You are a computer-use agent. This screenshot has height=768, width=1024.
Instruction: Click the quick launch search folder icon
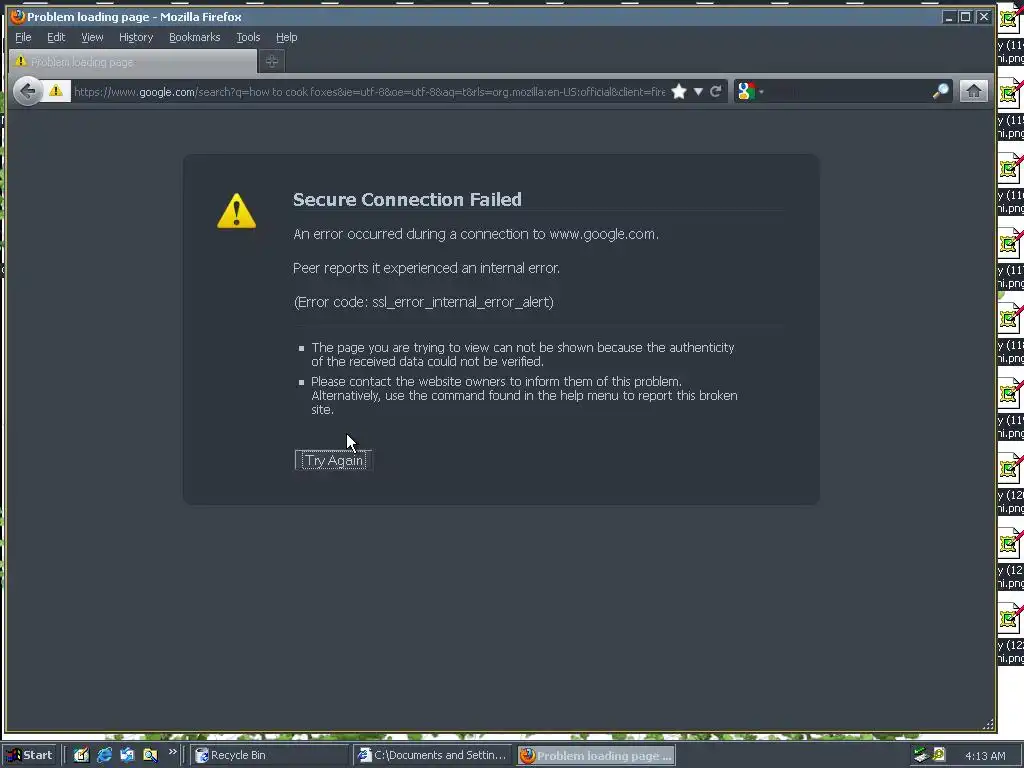150,755
